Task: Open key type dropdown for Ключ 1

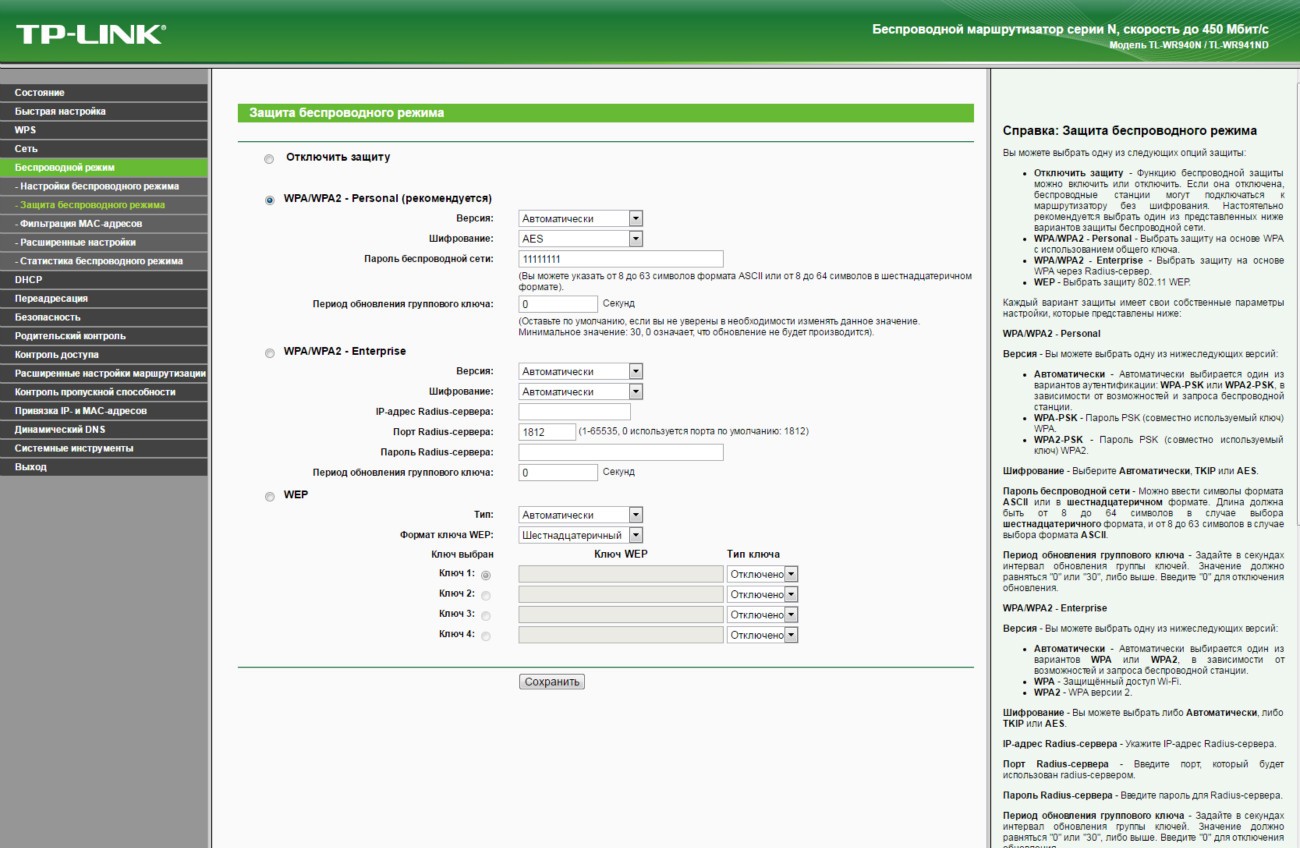Action: [763, 574]
